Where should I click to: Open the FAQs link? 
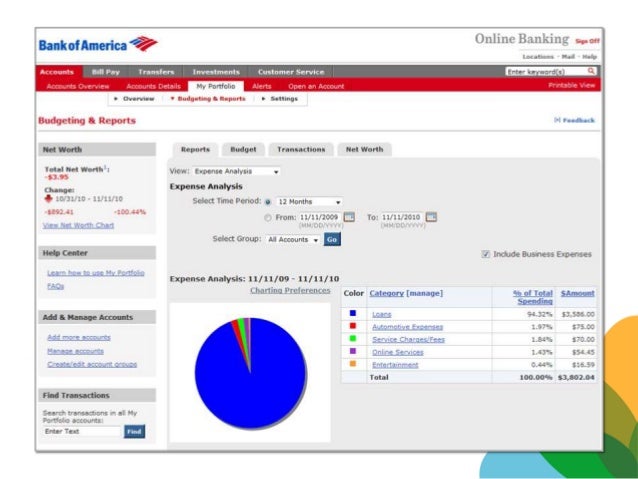point(55,287)
